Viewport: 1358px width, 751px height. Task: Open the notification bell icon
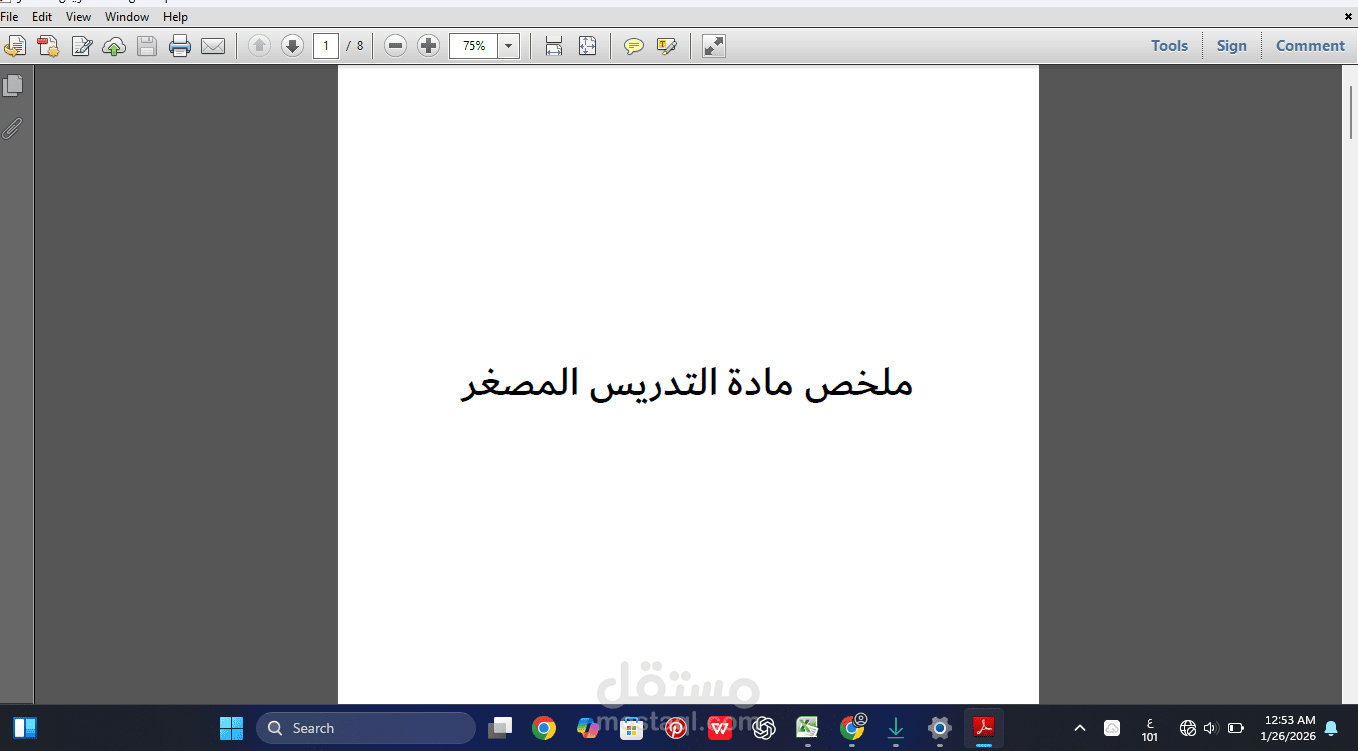pos(1331,728)
